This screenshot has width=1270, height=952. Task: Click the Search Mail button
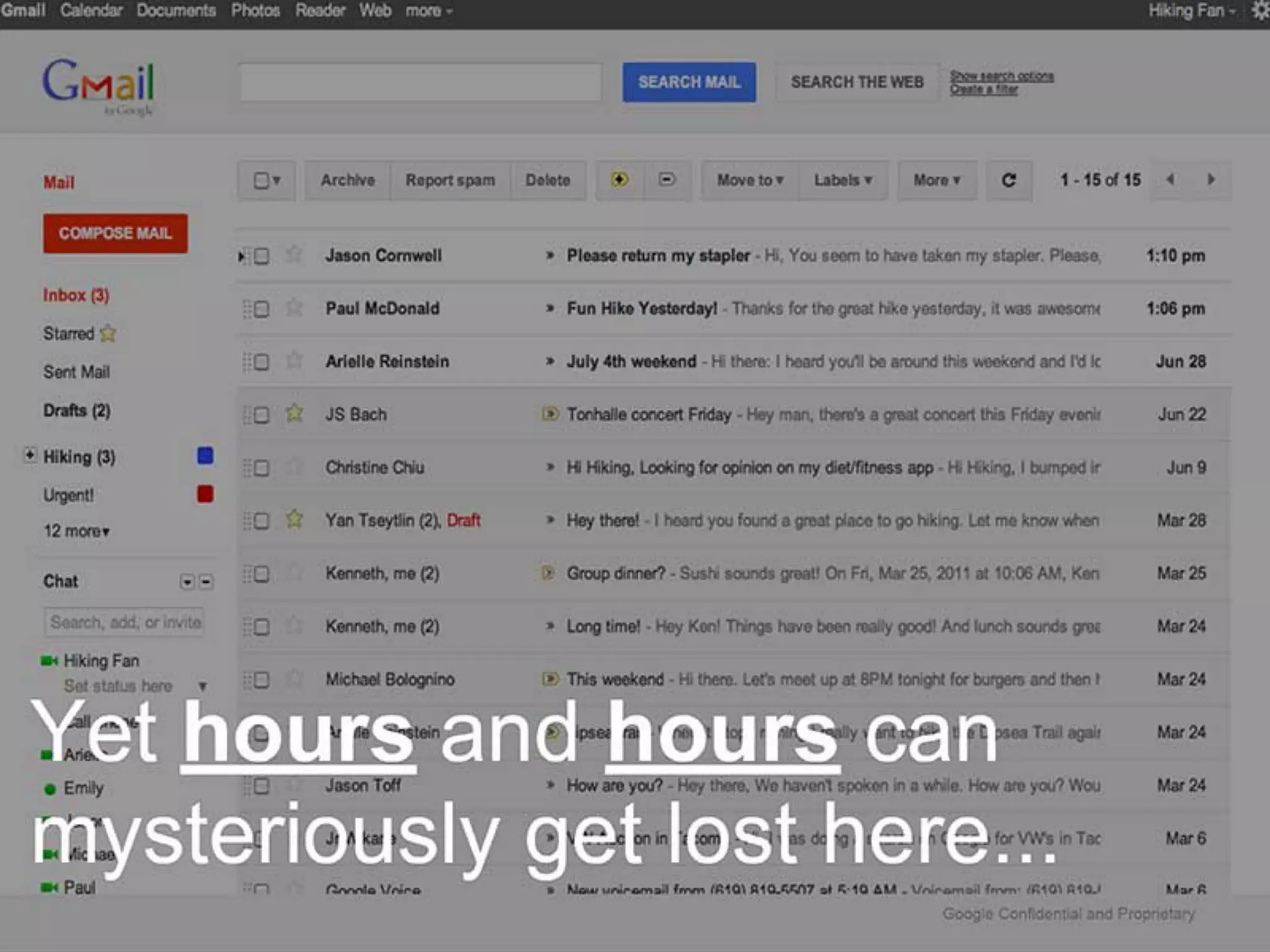click(689, 82)
